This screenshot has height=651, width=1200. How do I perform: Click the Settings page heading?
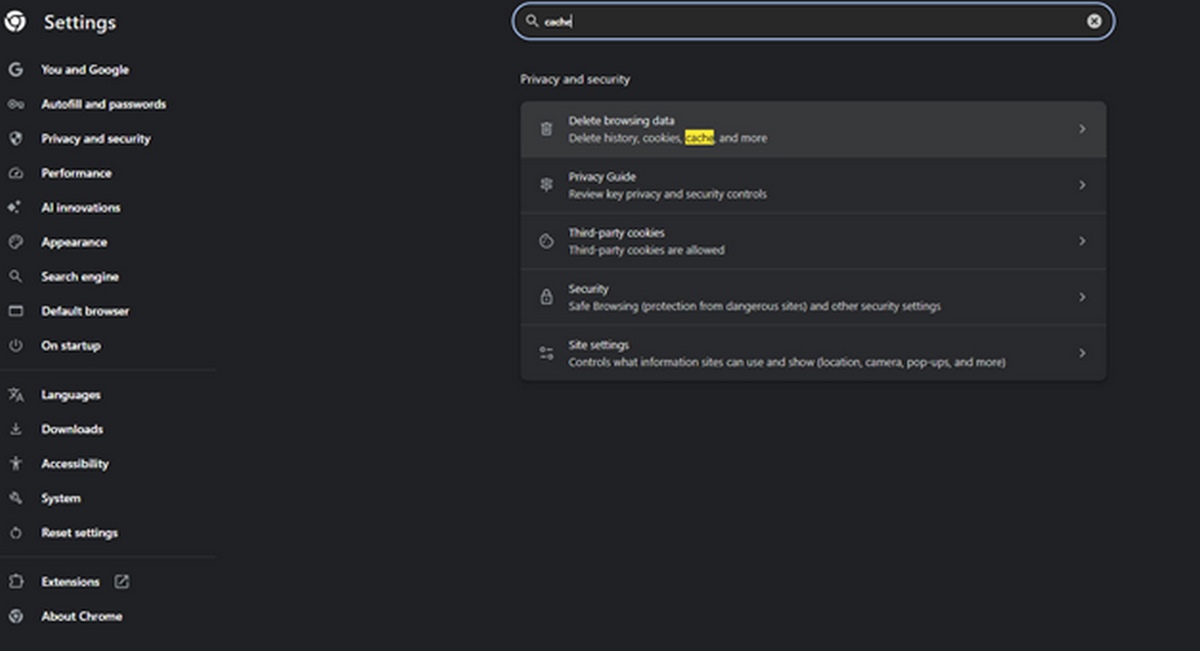coord(80,22)
